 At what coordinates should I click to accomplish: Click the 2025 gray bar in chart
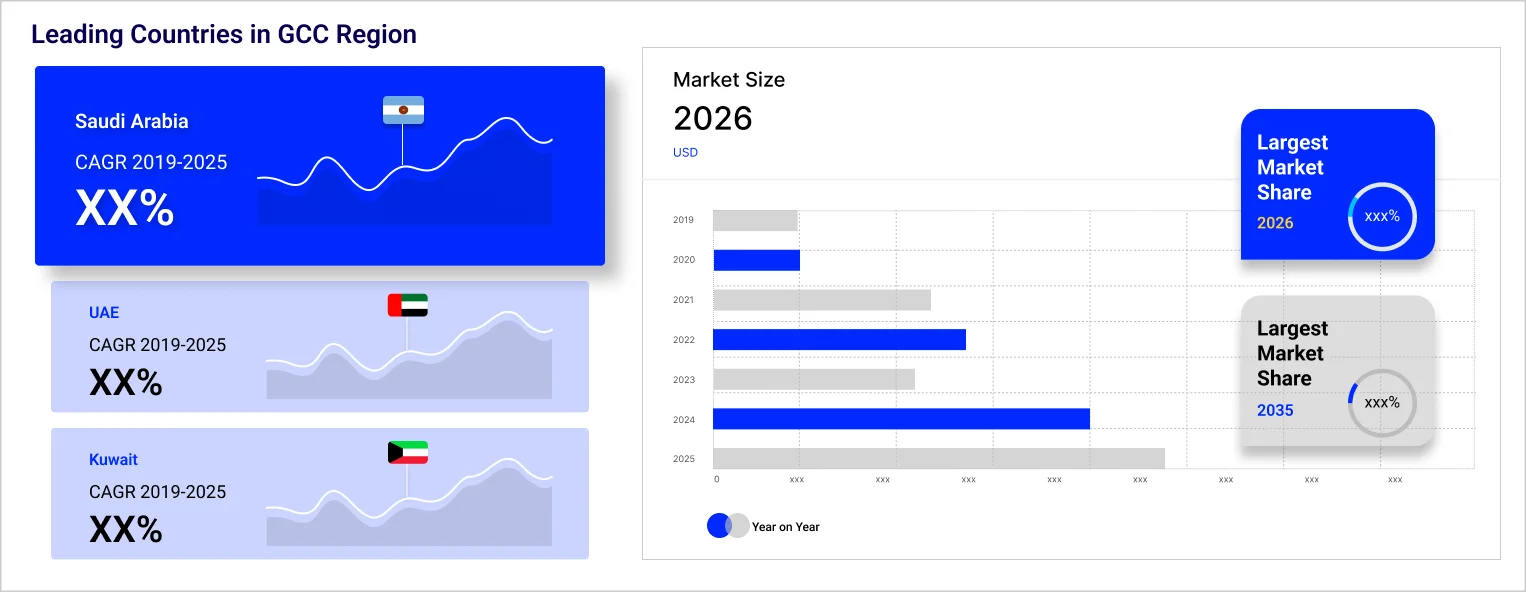coord(938,458)
